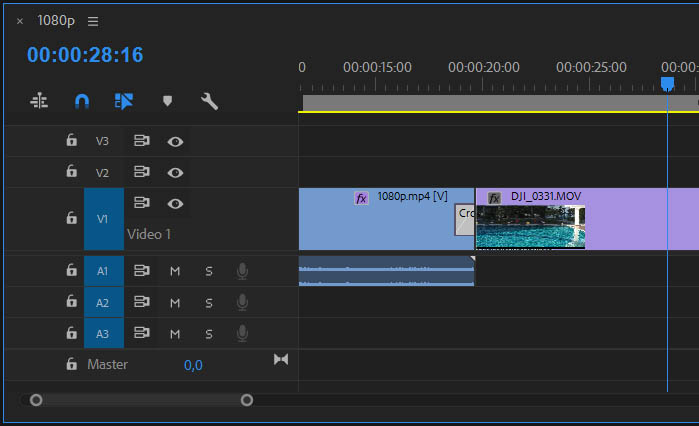Select the DJI_0331.MOV clip pool thumbnail
Image resolution: width=699 pixels, height=426 pixels.
[530, 226]
